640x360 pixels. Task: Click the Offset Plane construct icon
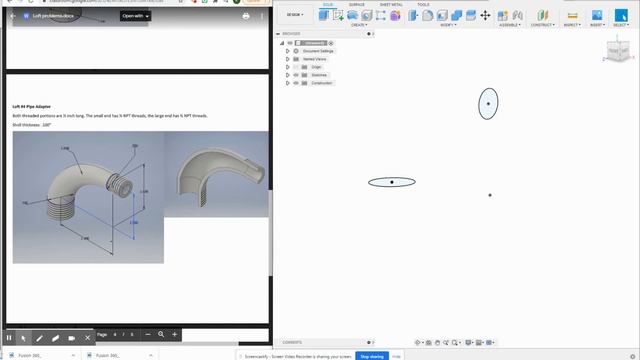[x=542, y=16]
